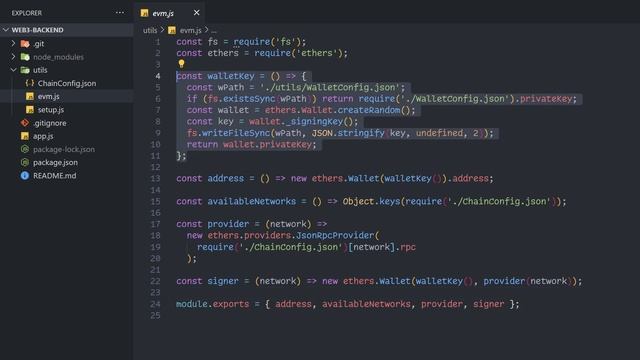
Task: Click utils in the breadcrumb path
Action: (150, 30)
